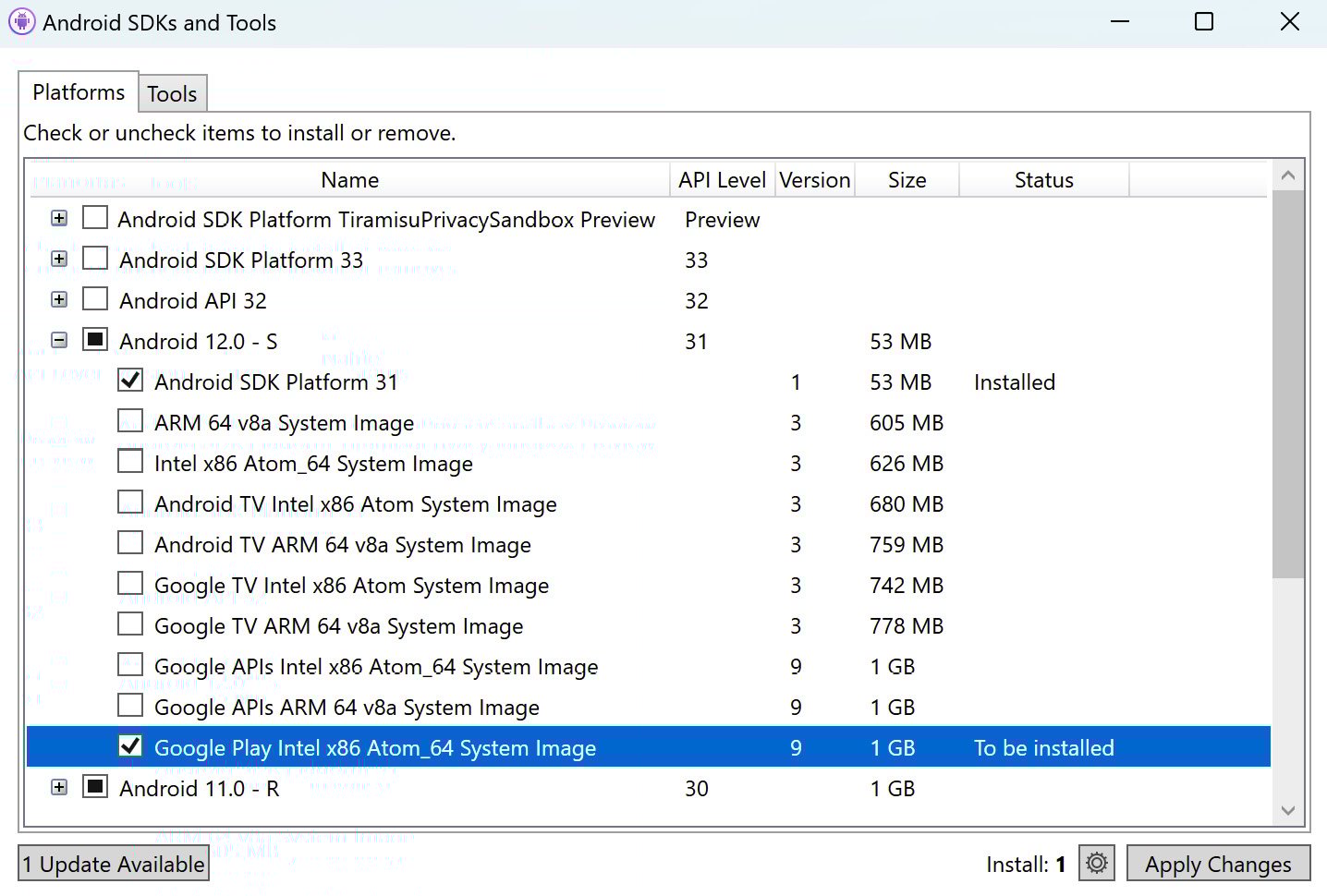Toggle the Android 11.0 - R checkbox
1327x896 pixels.
click(95, 787)
